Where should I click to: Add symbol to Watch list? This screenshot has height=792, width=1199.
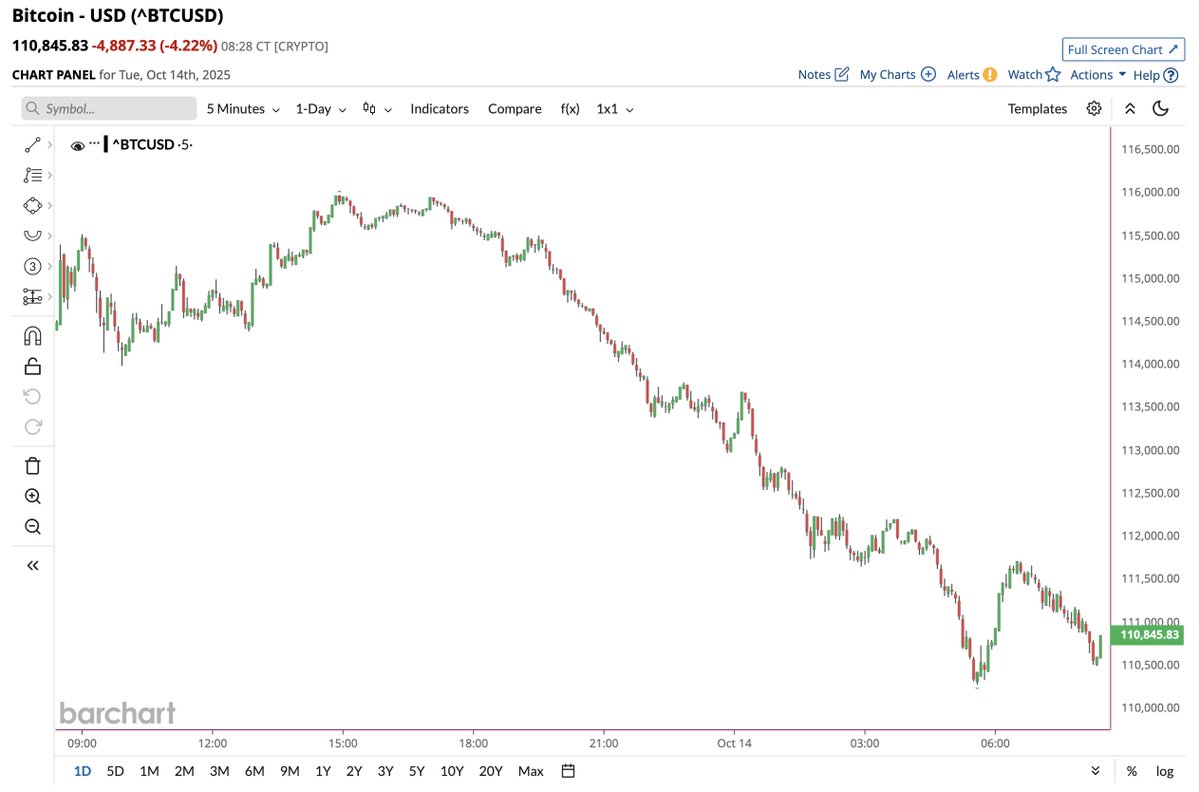tap(1034, 74)
